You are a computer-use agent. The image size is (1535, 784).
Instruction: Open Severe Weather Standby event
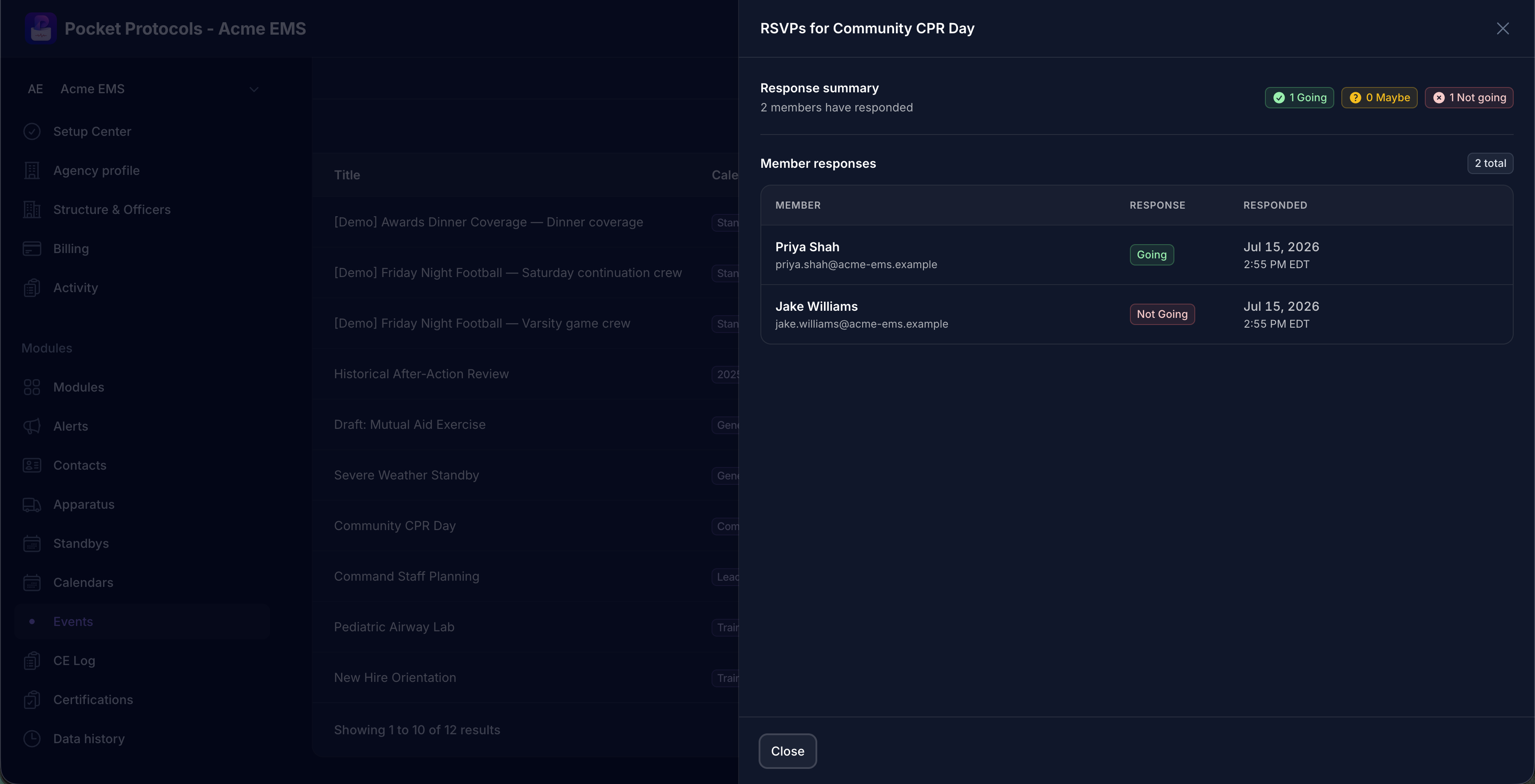[x=406, y=475]
